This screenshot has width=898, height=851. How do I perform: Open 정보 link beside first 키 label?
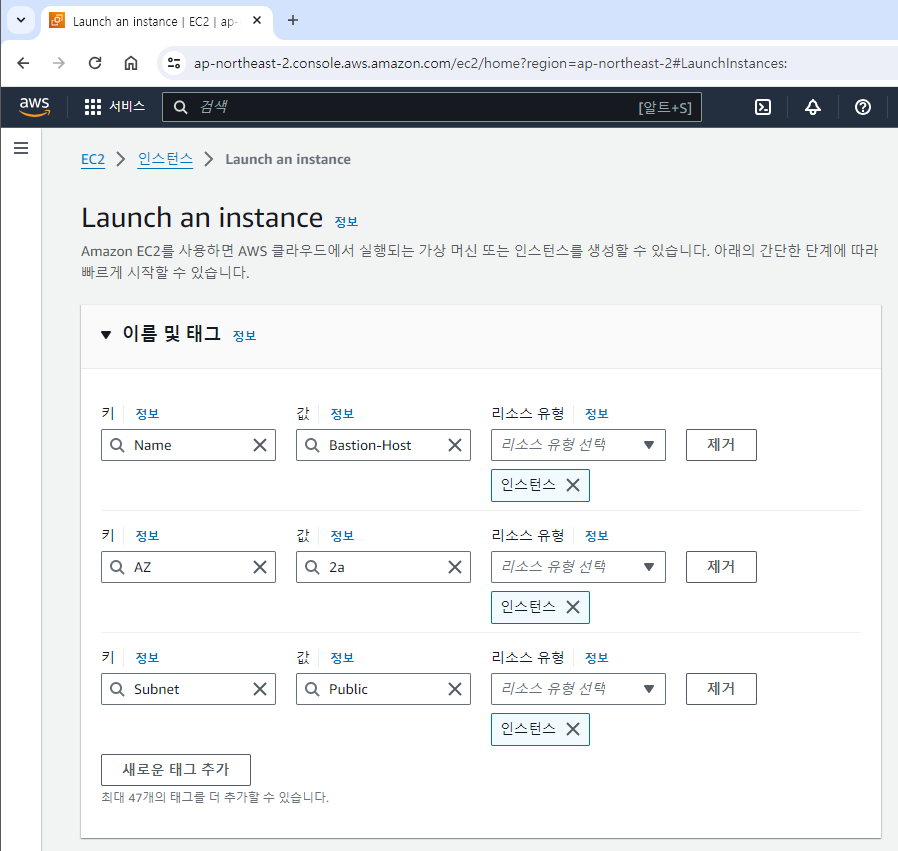tap(147, 414)
